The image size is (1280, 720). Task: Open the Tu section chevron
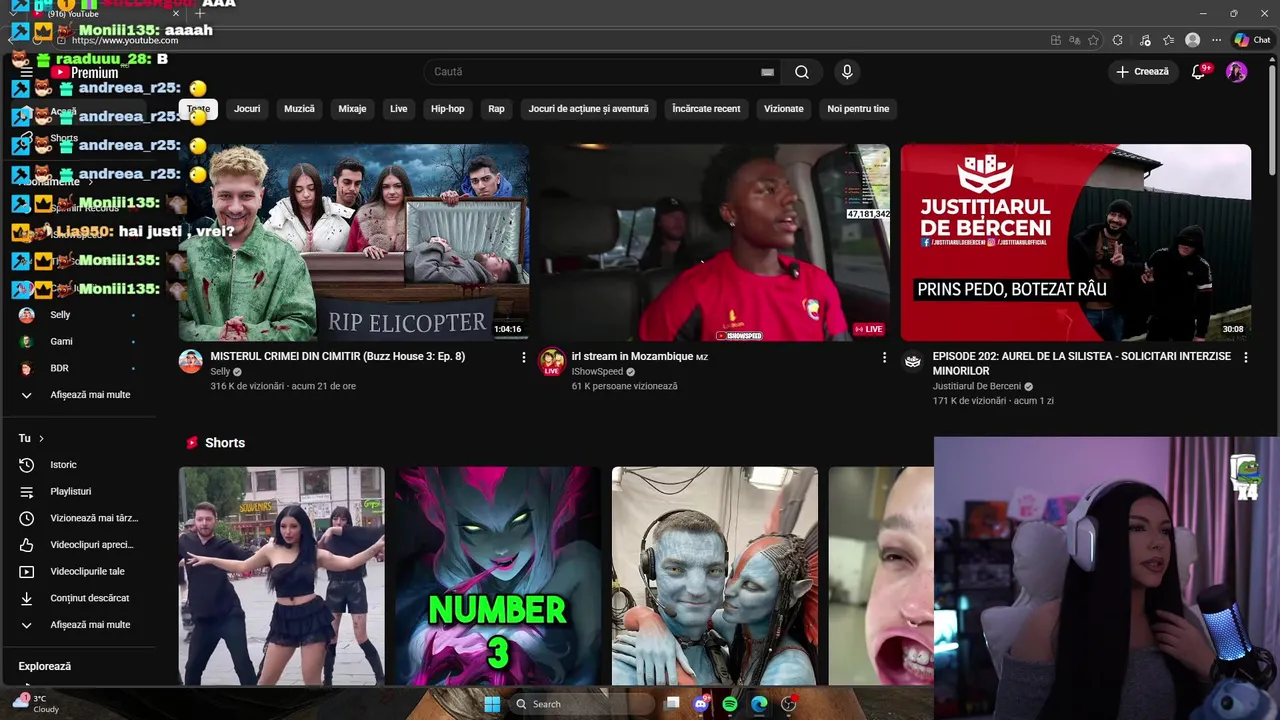click(41, 438)
